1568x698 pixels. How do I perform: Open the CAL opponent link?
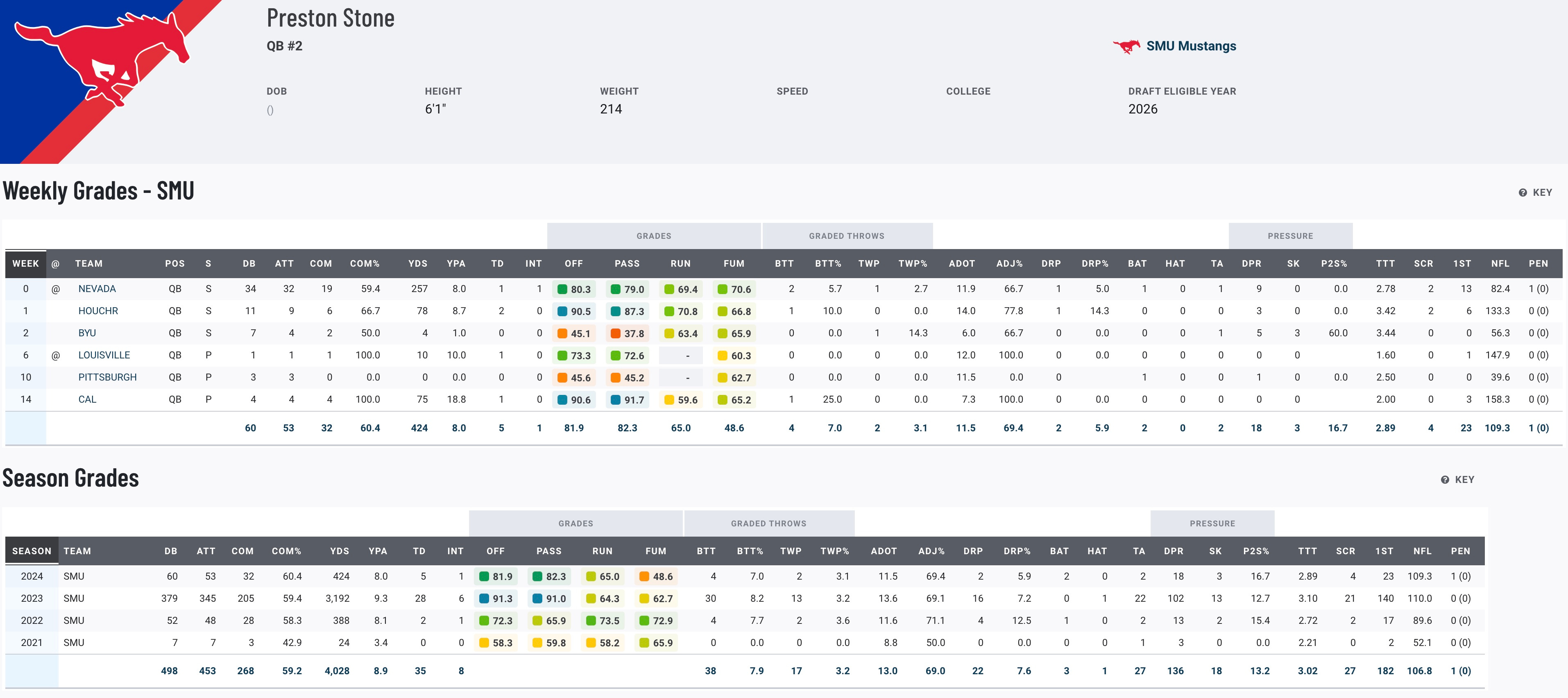coord(87,399)
